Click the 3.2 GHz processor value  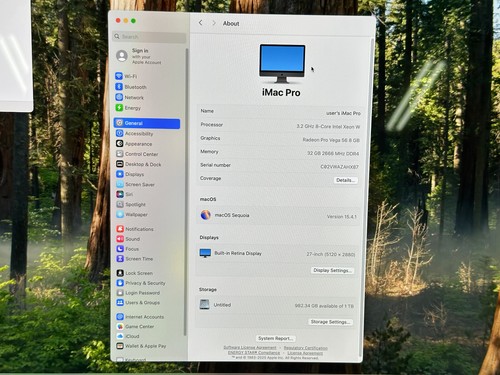pos(328,126)
